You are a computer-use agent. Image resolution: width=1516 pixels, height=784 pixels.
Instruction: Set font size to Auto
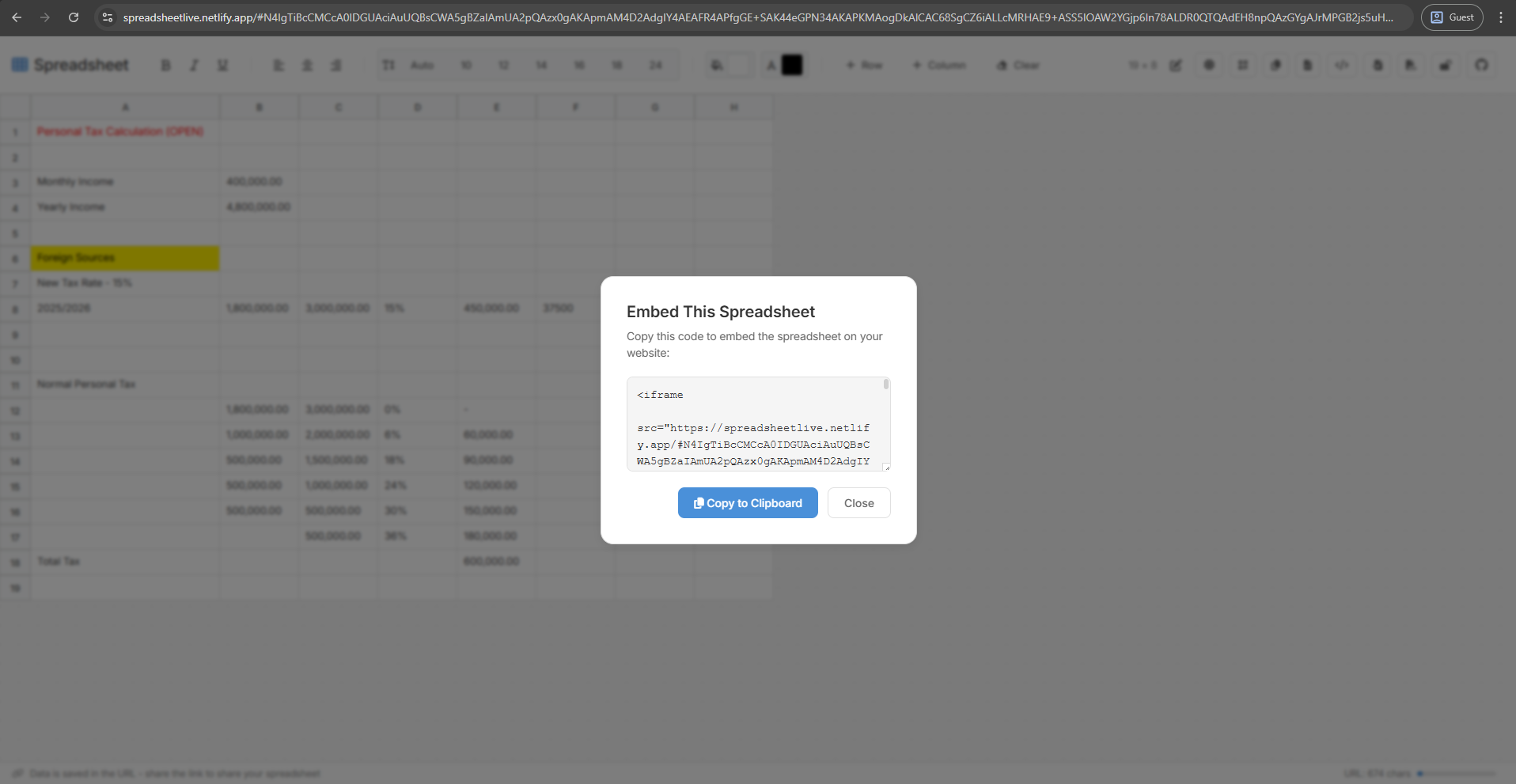[x=423, y=65]
